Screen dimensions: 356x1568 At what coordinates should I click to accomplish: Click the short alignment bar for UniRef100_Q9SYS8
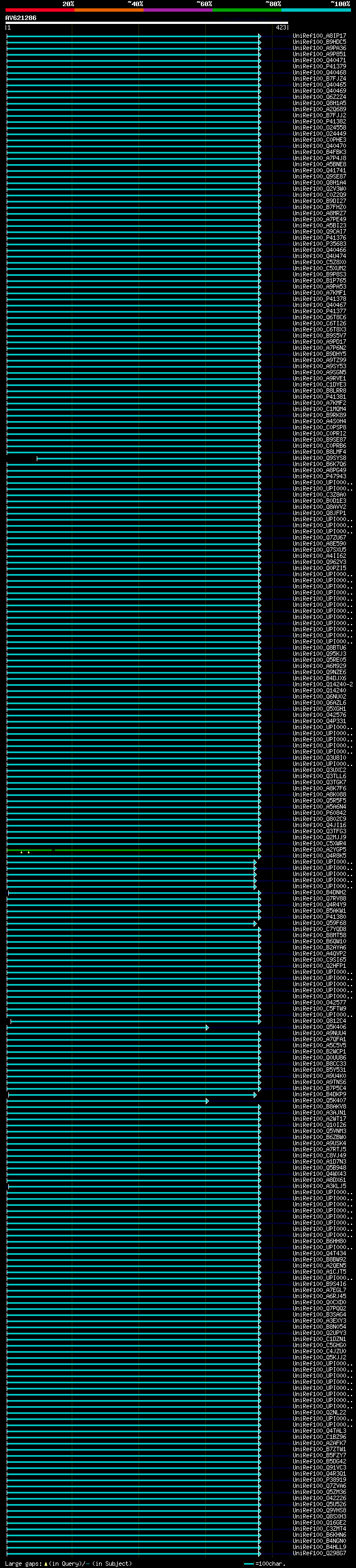[x=149, y=458]
